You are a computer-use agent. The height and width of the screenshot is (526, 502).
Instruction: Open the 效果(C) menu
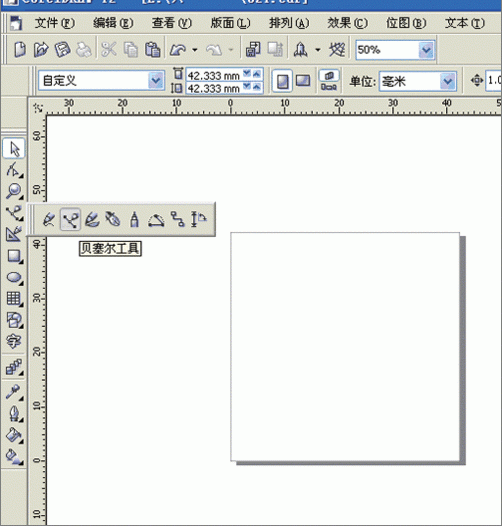click(x=347, y=23)
